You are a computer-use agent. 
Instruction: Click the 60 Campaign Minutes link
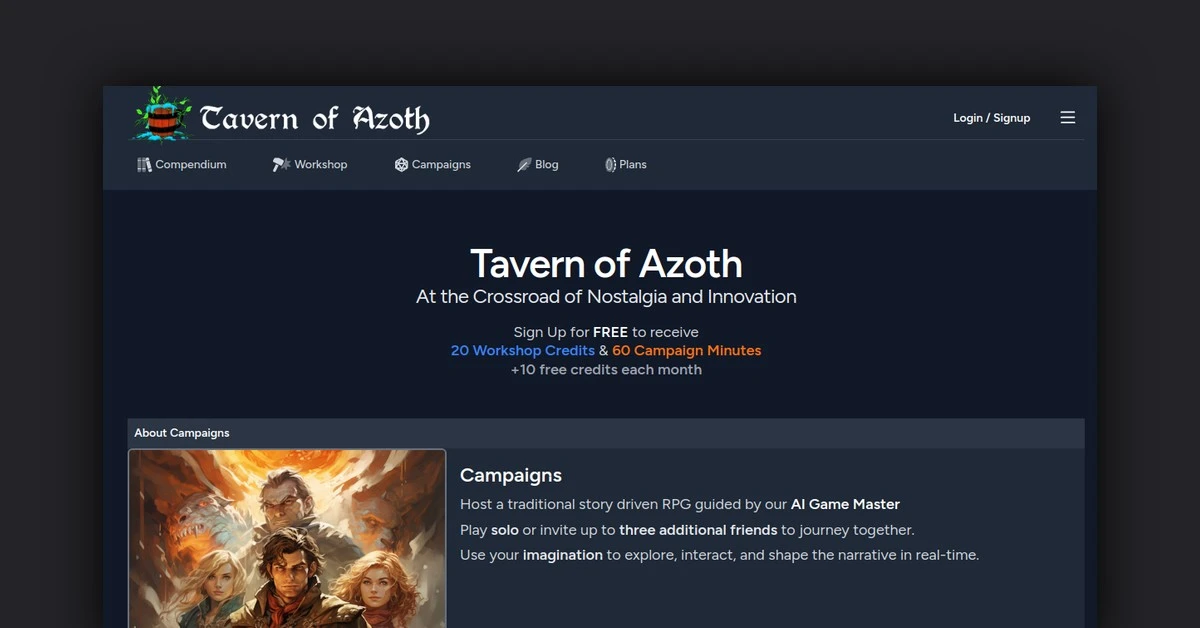coord(687,350)
